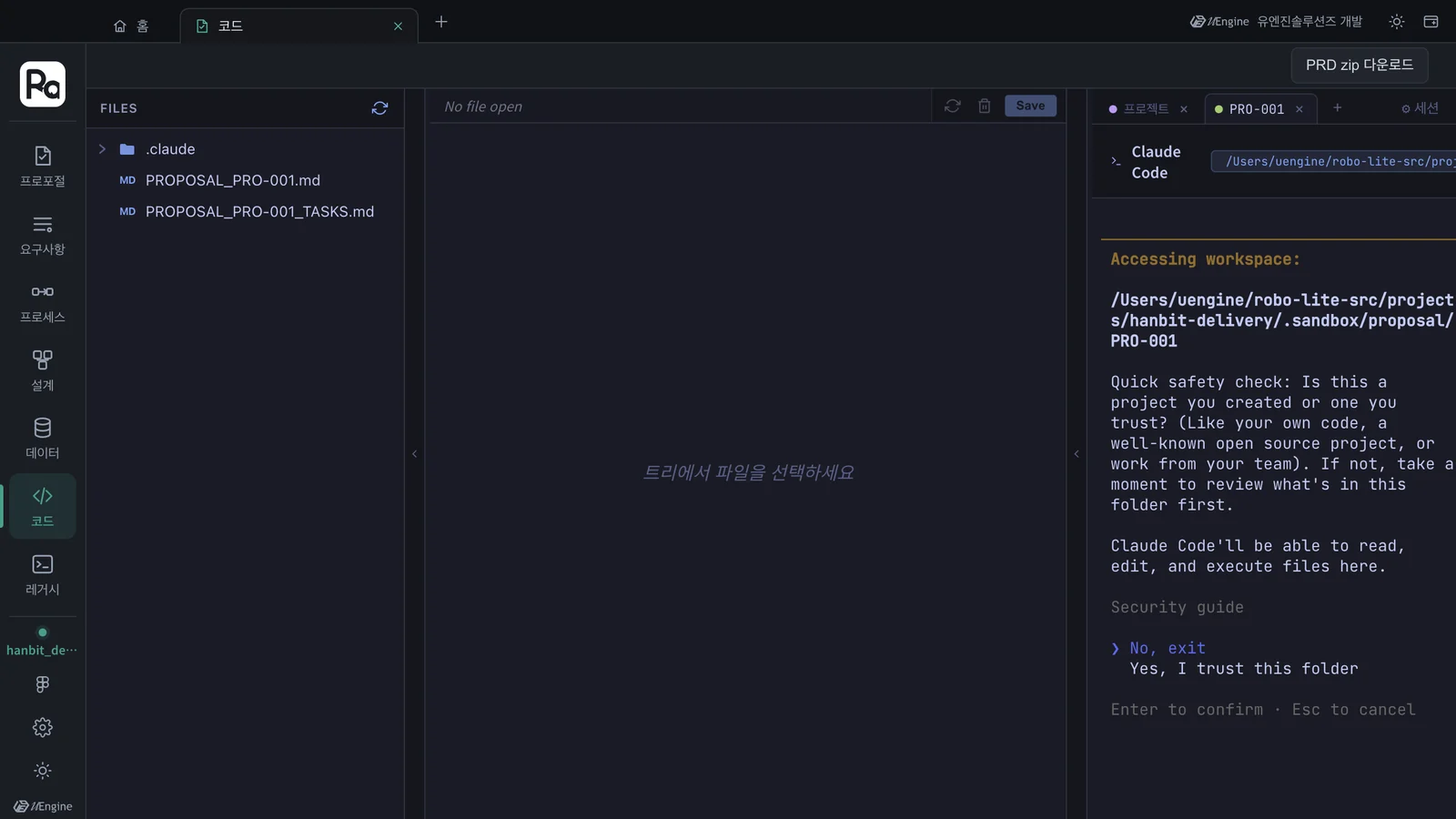Toggle light/dark theme in top bar

pyautogui.click(x=1396, y=22)
